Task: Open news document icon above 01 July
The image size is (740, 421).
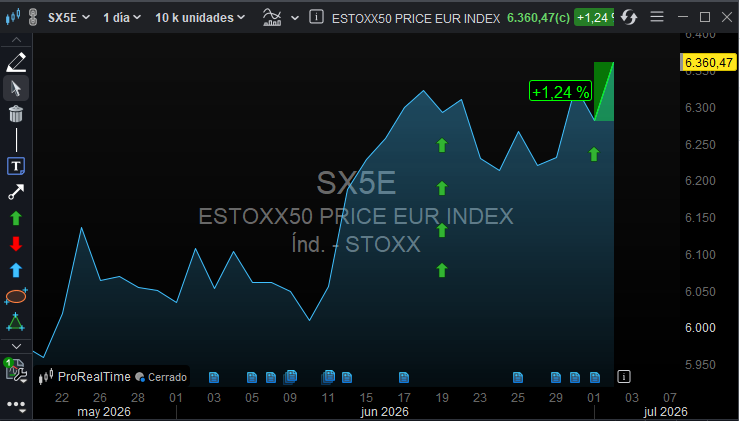Action: pyautogui.click(x=595, y=377)
